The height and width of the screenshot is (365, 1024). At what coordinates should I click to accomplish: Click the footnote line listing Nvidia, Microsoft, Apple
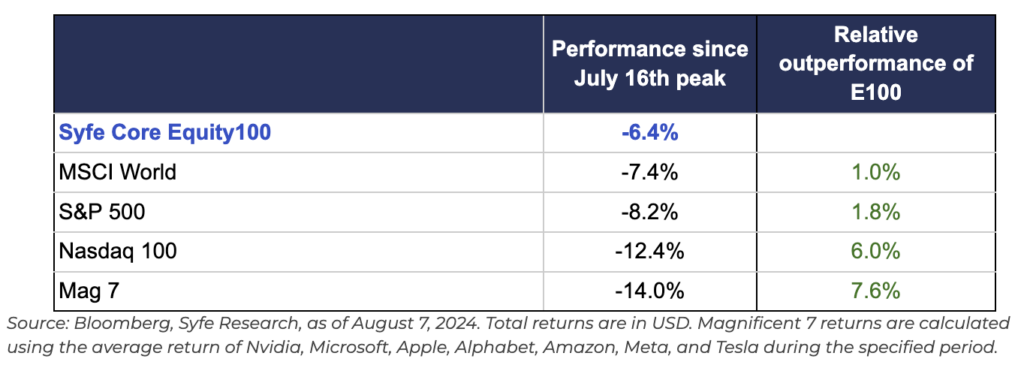[504, 345]
